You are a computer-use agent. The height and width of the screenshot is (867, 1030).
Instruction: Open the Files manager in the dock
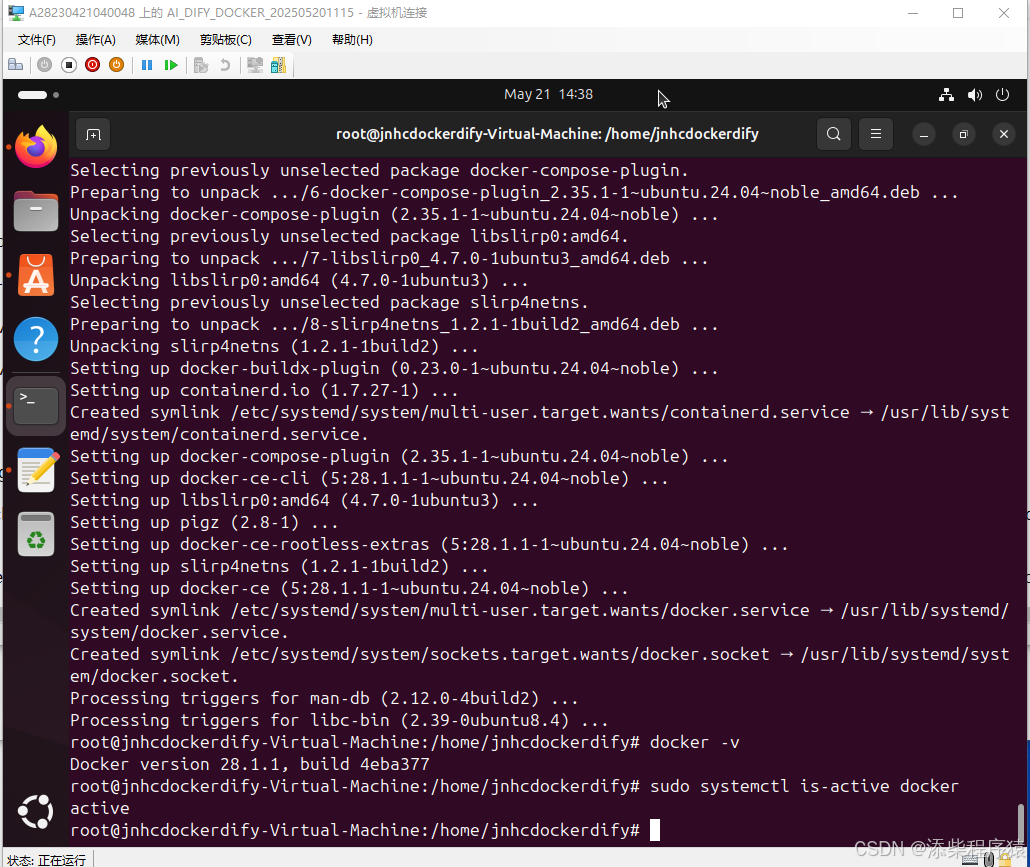click(36, 211)
